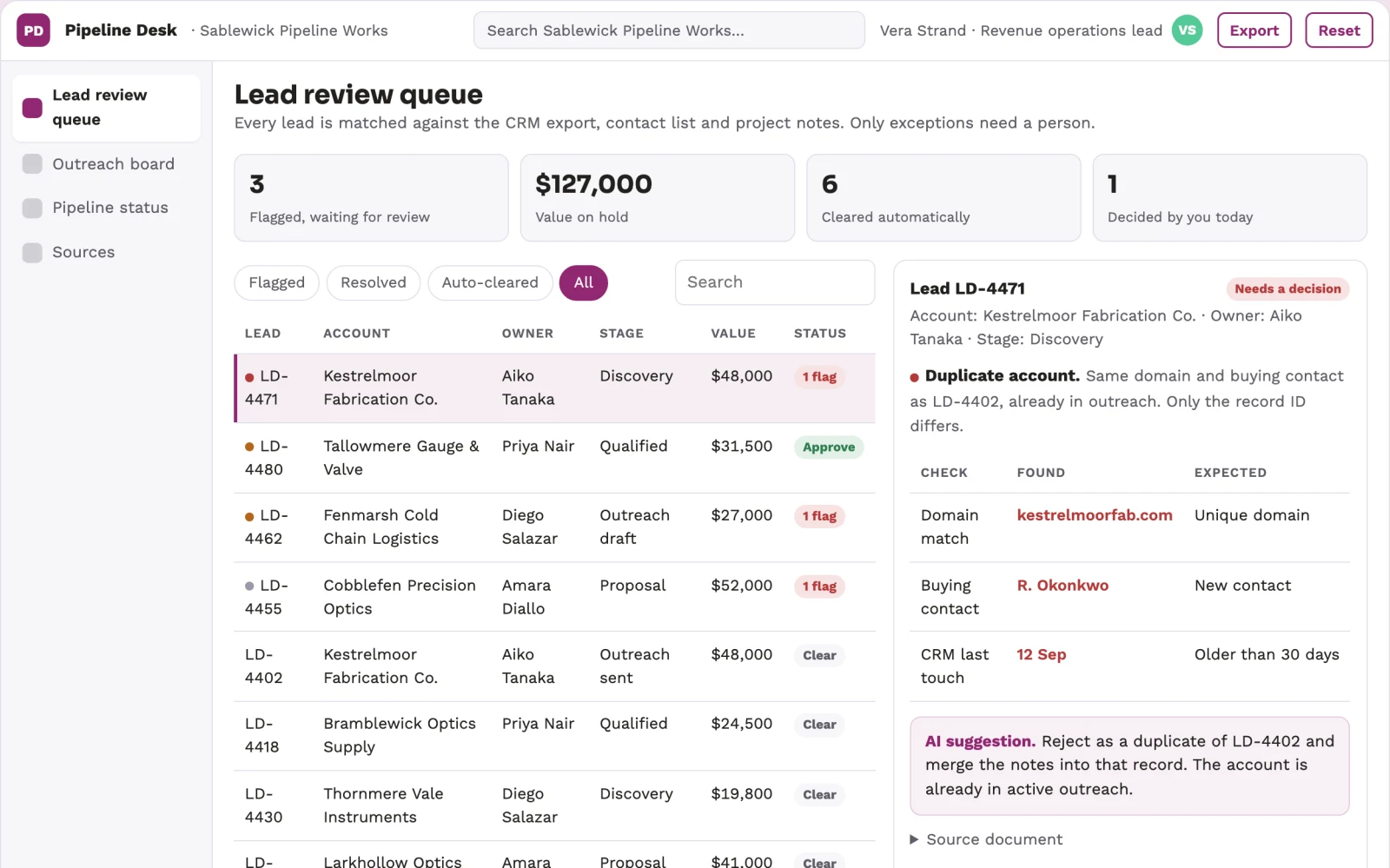
Task: Select the All filter pill
Action: (x=583, y=282)
